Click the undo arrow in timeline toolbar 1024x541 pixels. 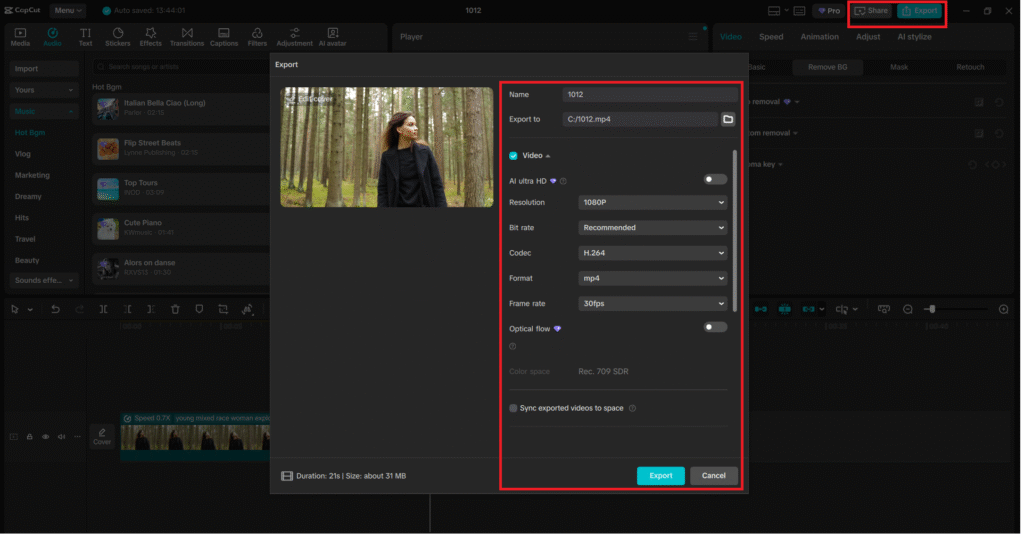(x=55, y=310)
